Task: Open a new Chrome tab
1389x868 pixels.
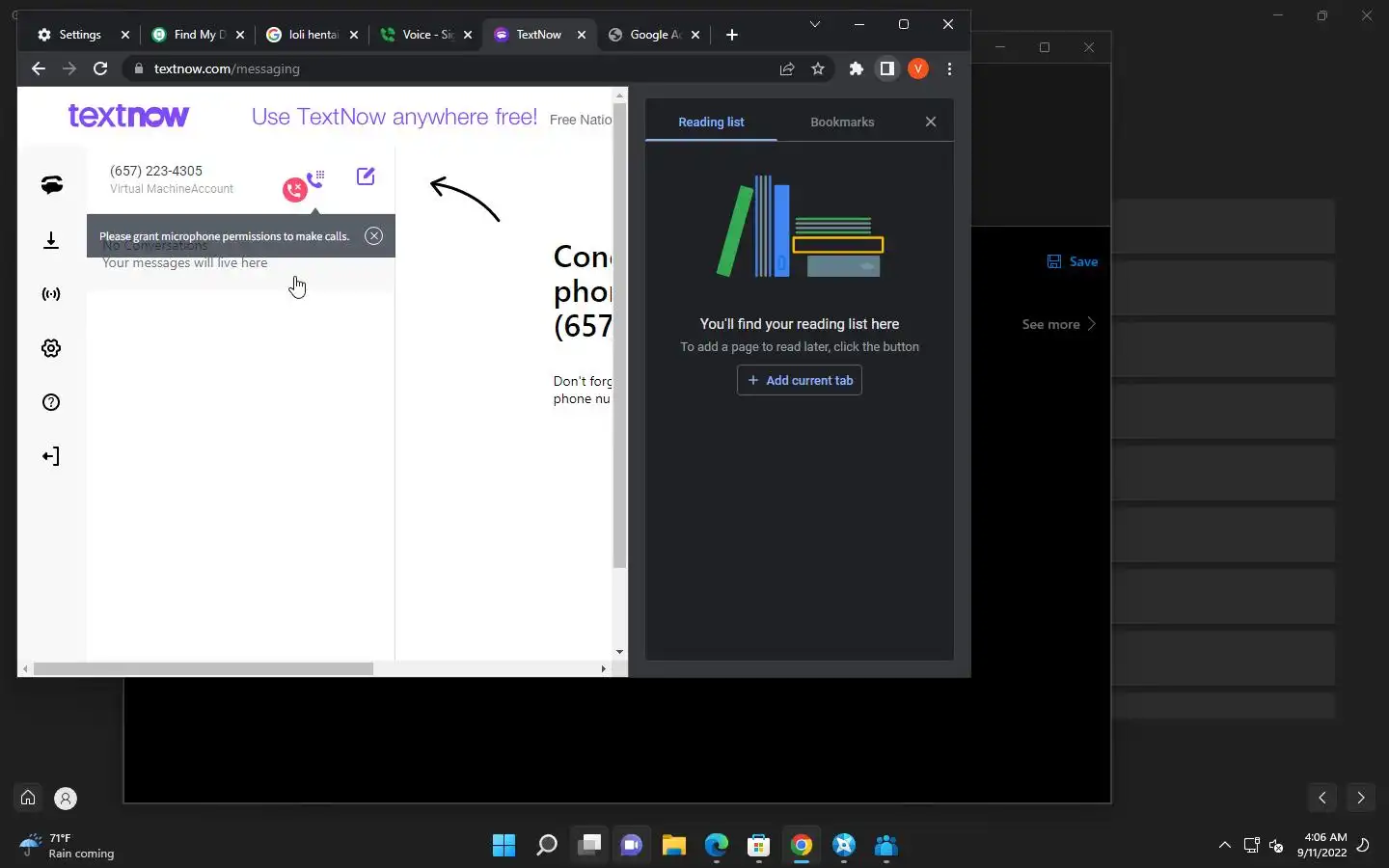Action: click(732, 35)
